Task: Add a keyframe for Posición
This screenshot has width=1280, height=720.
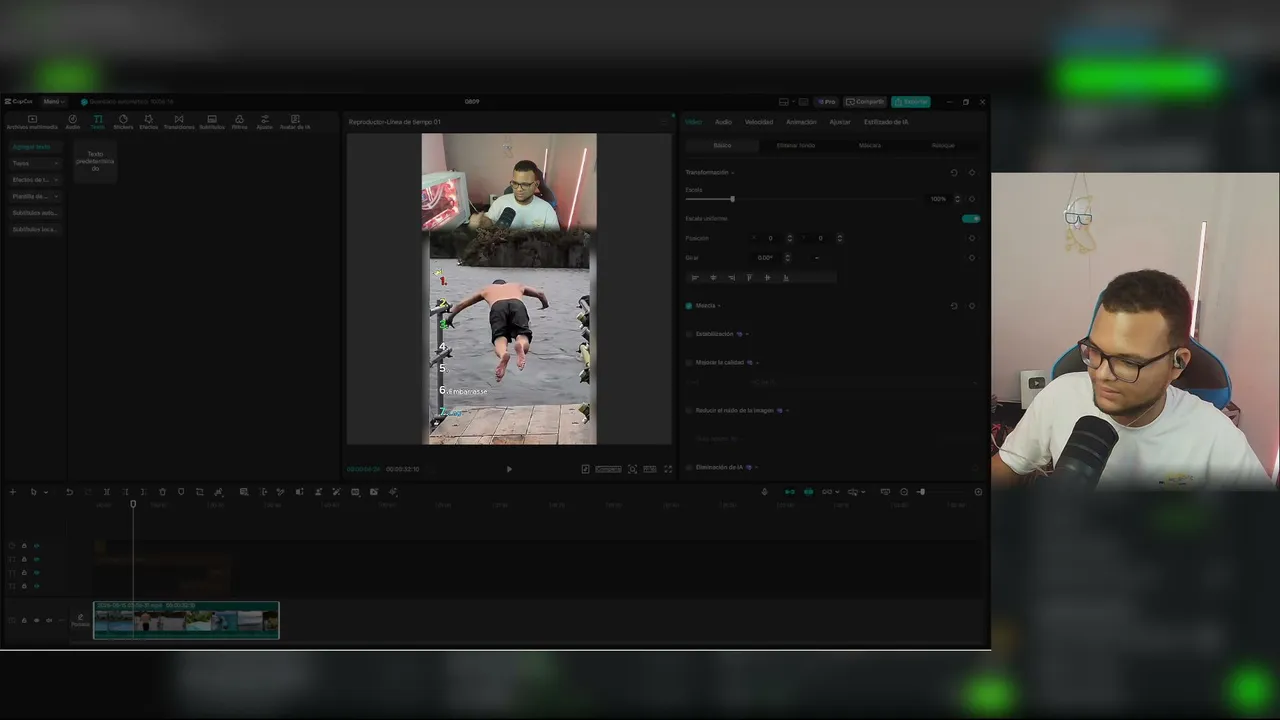Action: [x=972, y=238]
